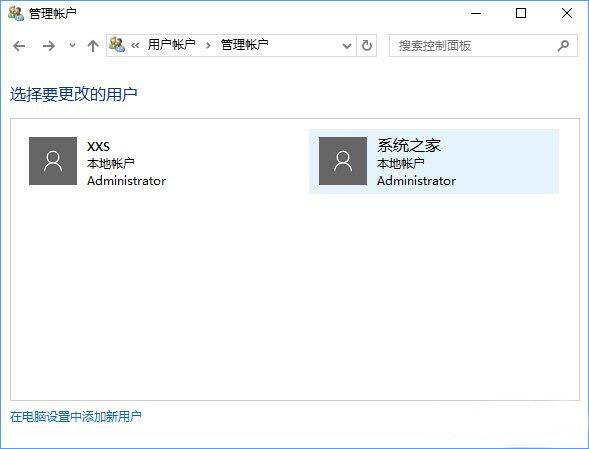Maximize the 管理帐户 window

tap(521, 13)
